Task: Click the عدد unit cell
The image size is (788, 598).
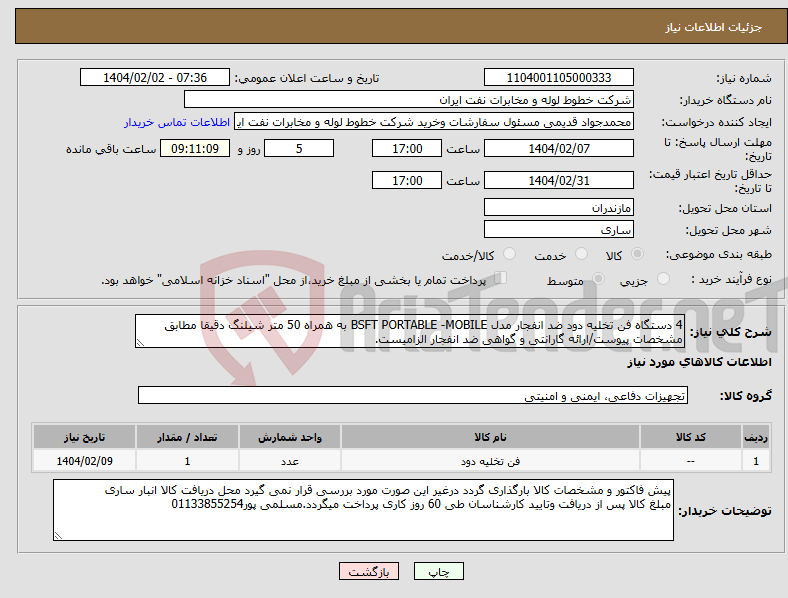Action: tap(290, 461)
